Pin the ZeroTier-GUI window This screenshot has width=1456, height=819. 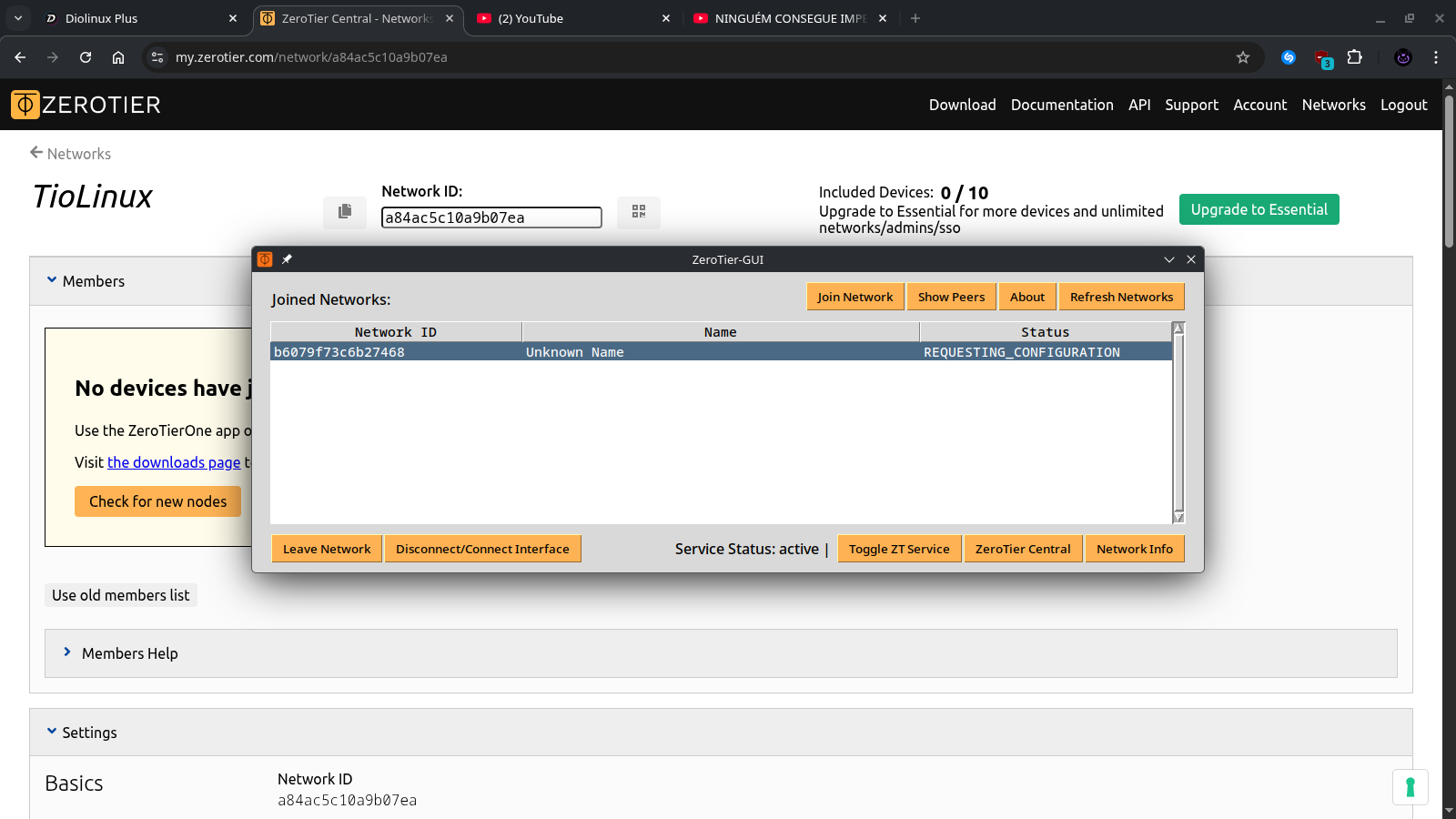(x=287, y=259)
